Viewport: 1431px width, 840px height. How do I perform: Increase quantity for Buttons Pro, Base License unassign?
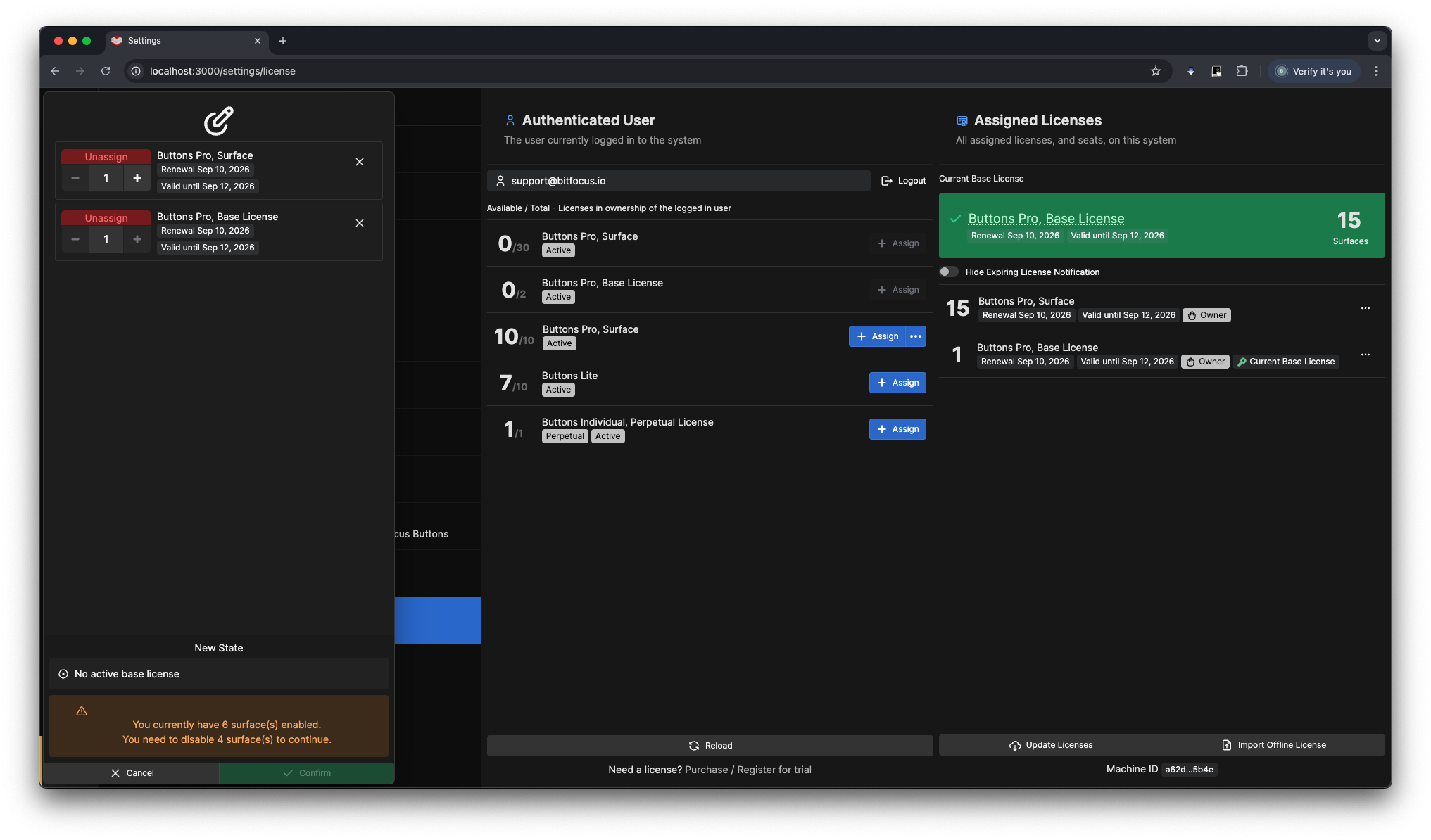(137, 239)
